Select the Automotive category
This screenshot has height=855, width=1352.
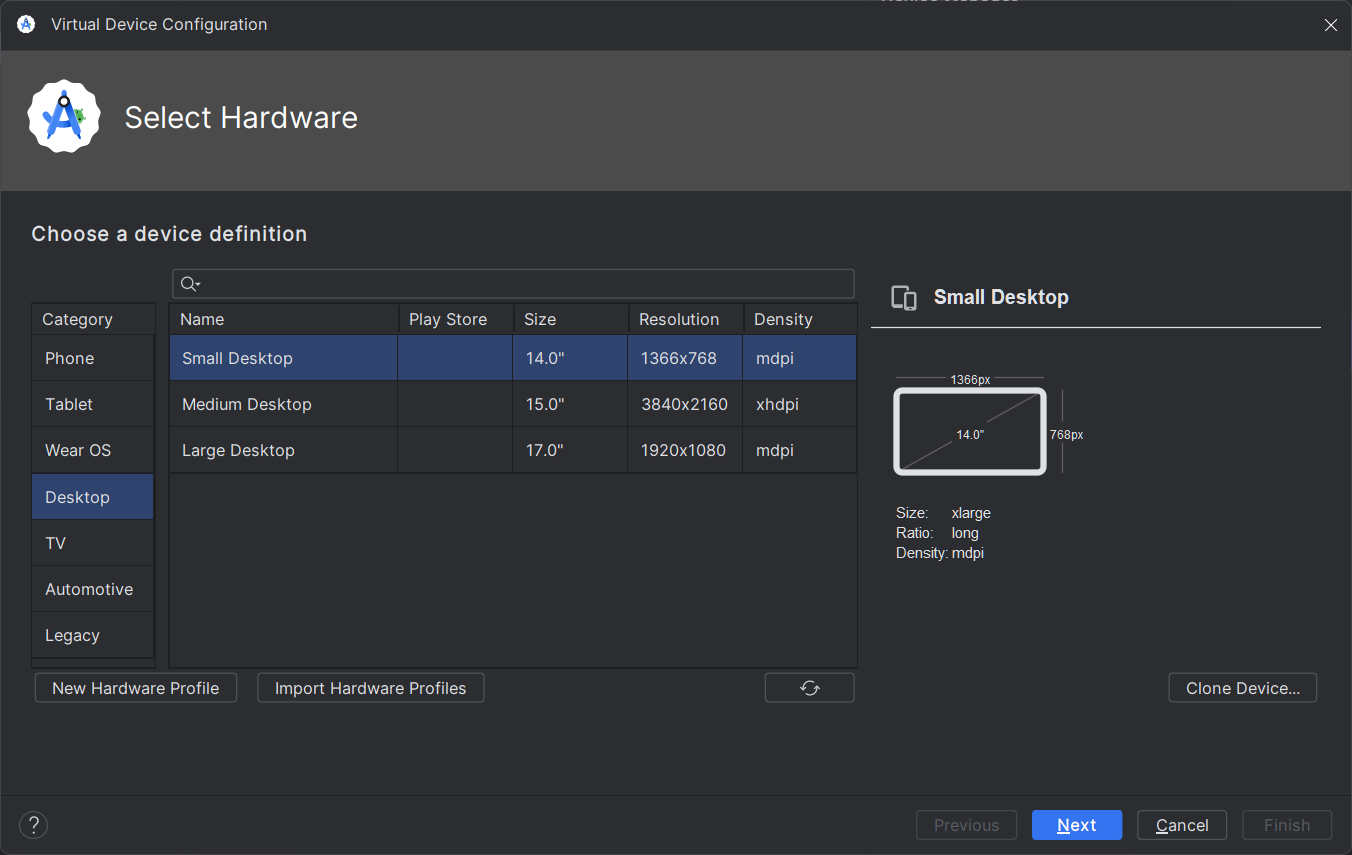point(93,589)
